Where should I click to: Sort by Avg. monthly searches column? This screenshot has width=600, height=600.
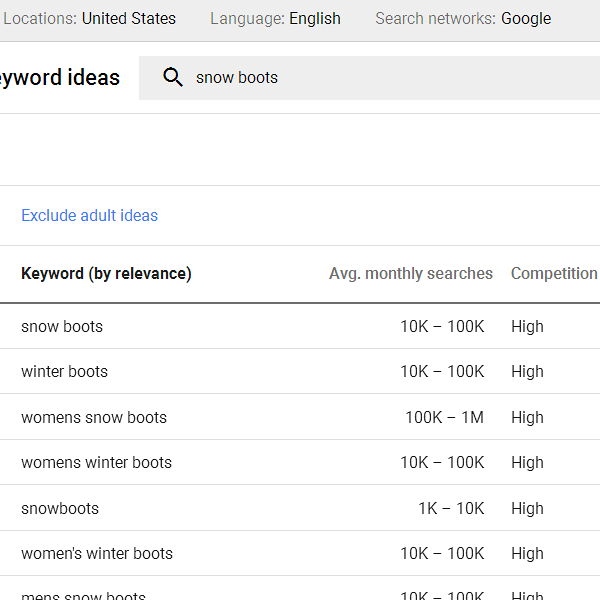coord(410,273)
